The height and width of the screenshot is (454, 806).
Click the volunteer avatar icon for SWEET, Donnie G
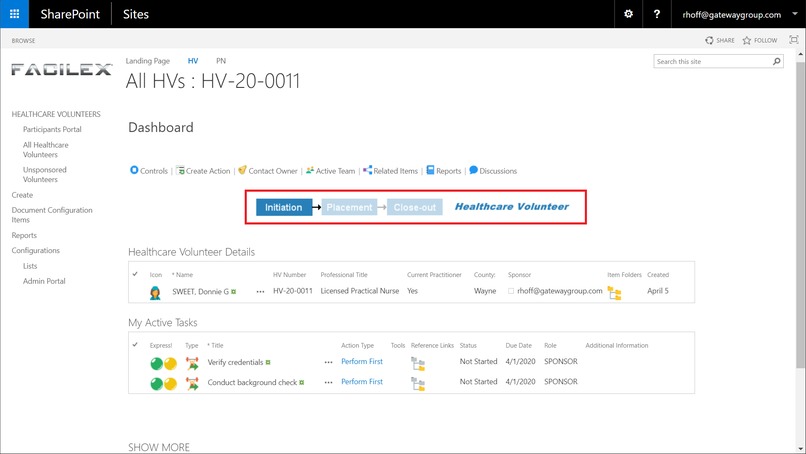click(x=155, y=293)
